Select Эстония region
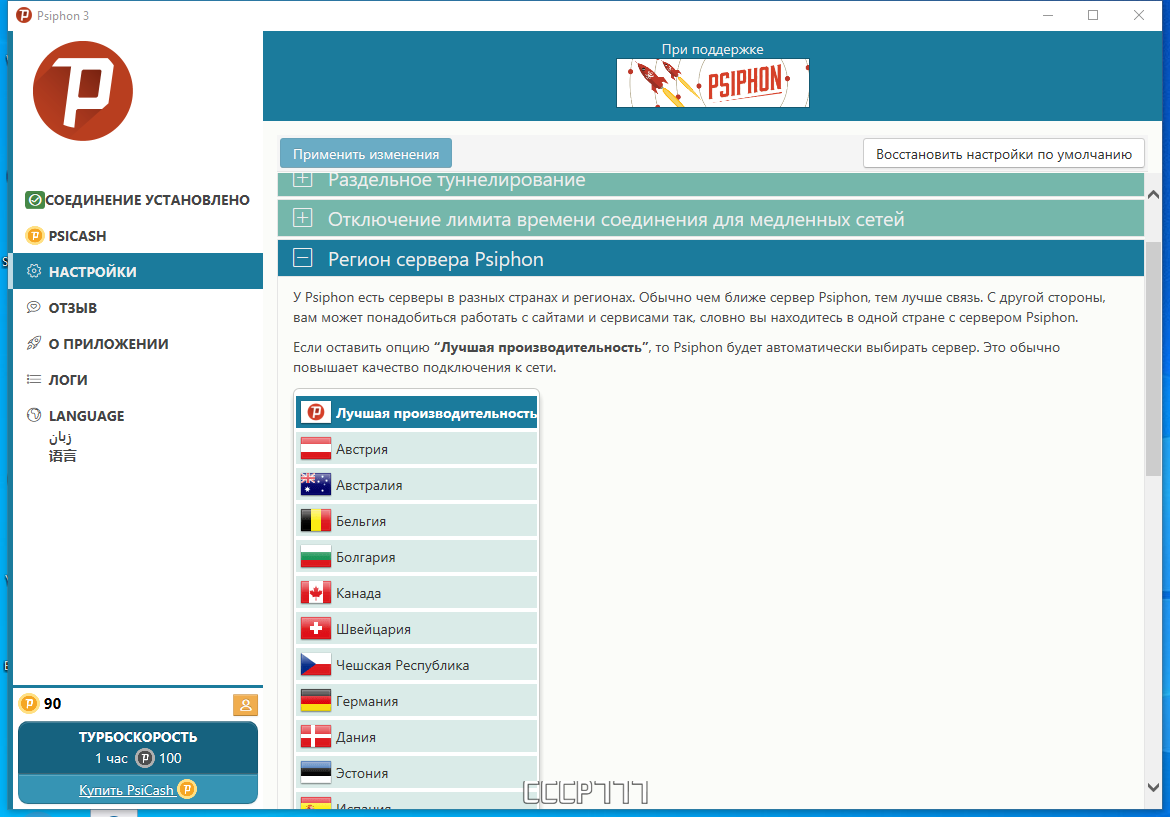Image resolution: width=1170 pixels, height=817 pixels. 417,772
